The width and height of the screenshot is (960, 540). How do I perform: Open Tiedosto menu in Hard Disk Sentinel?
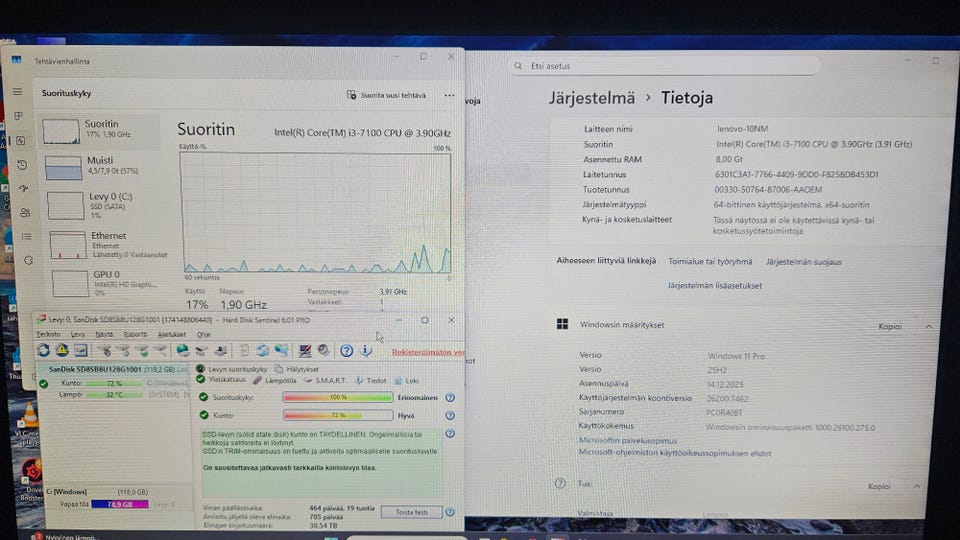coord(48,334)
